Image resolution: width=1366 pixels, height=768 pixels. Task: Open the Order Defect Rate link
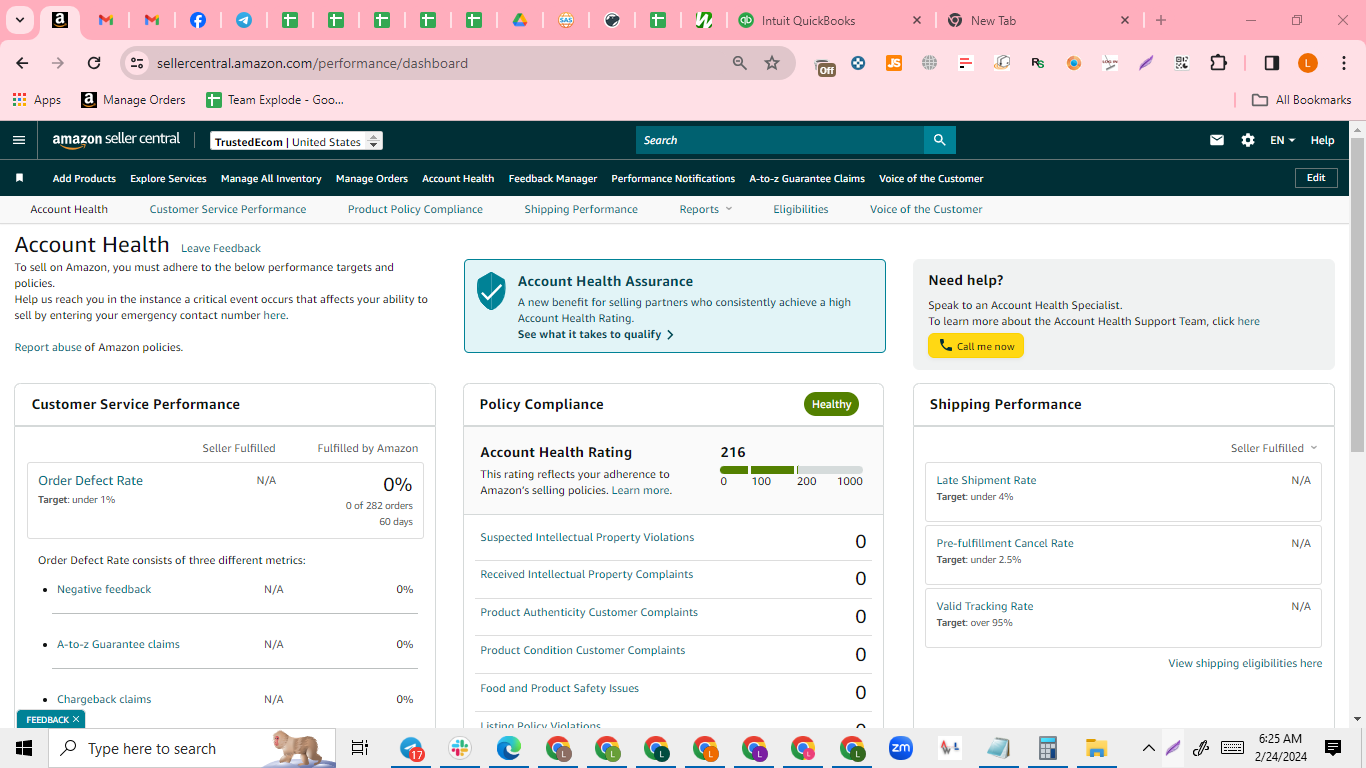(90, 480)
